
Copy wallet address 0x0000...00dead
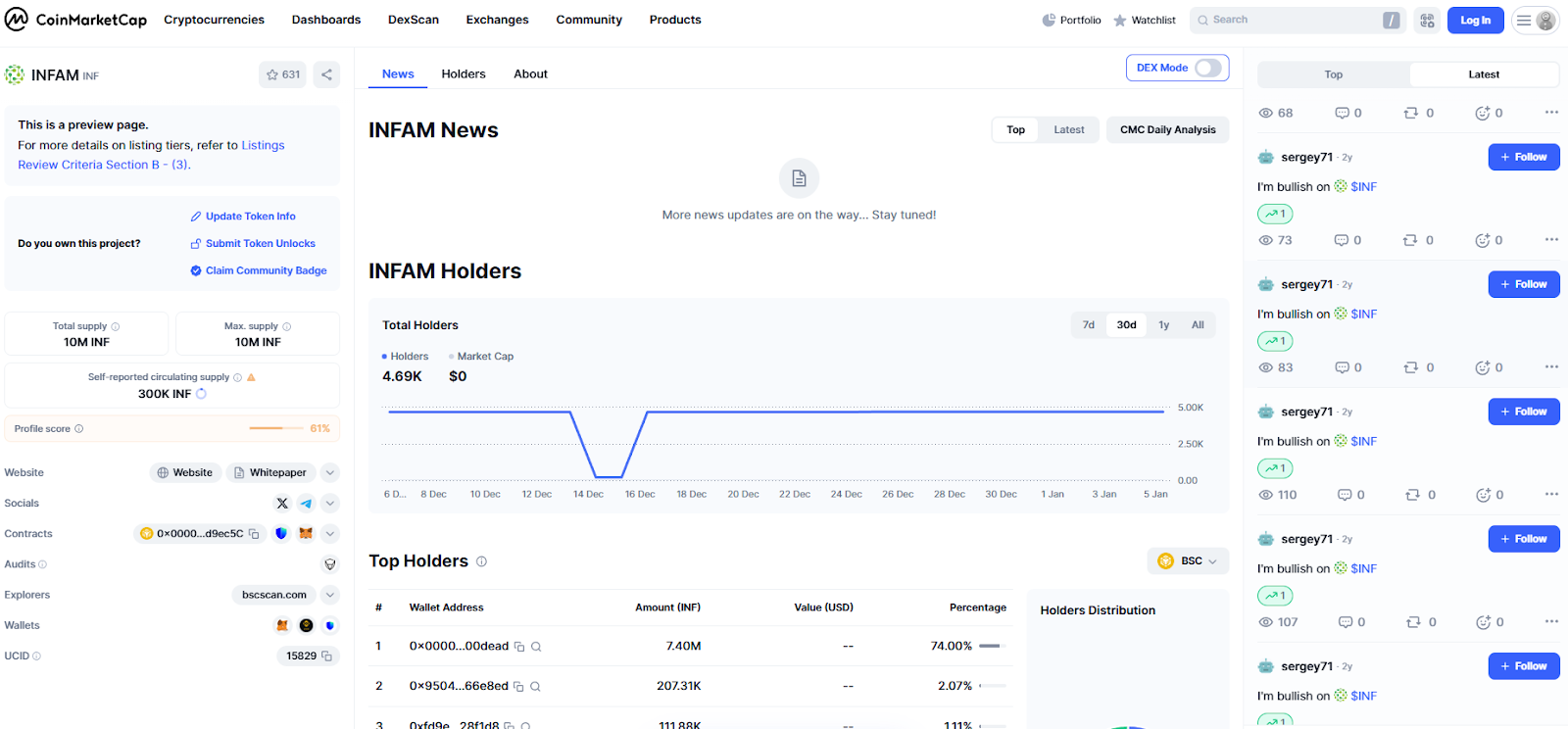point(519,647)
